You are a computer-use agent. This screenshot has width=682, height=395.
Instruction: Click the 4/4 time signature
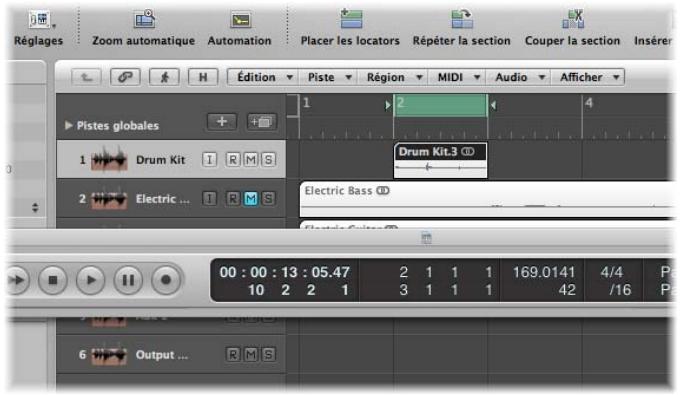point(612,272)
